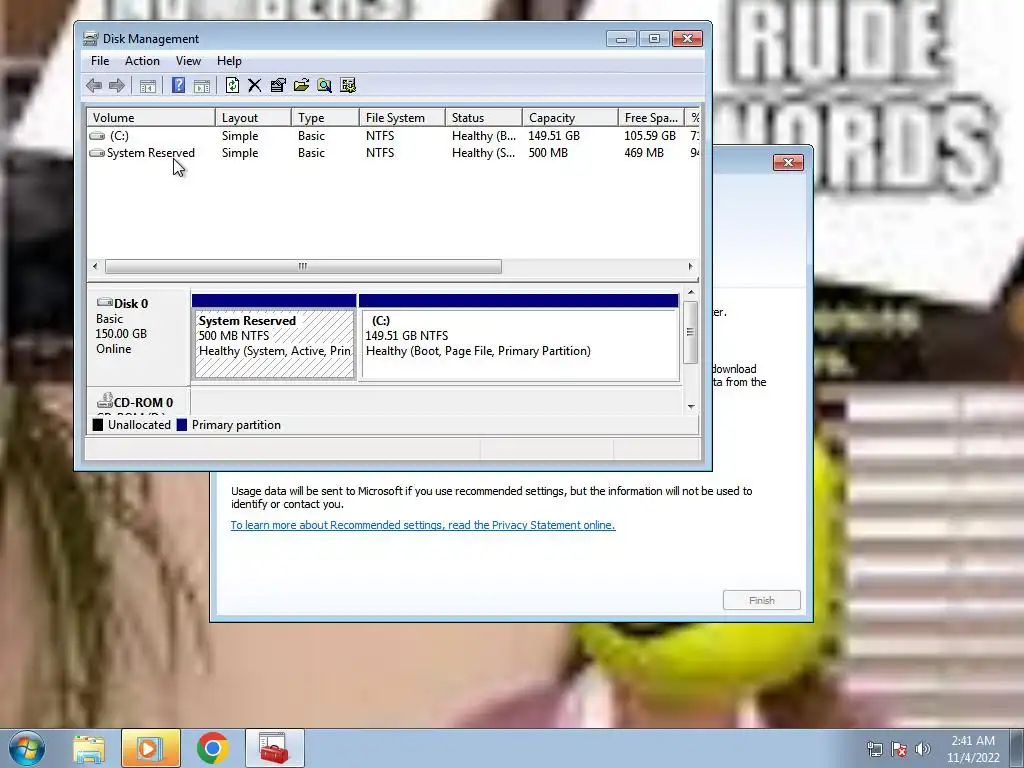Sort by the Status column header
Viewport: 1024px width, 768px height.
[484, 118]
